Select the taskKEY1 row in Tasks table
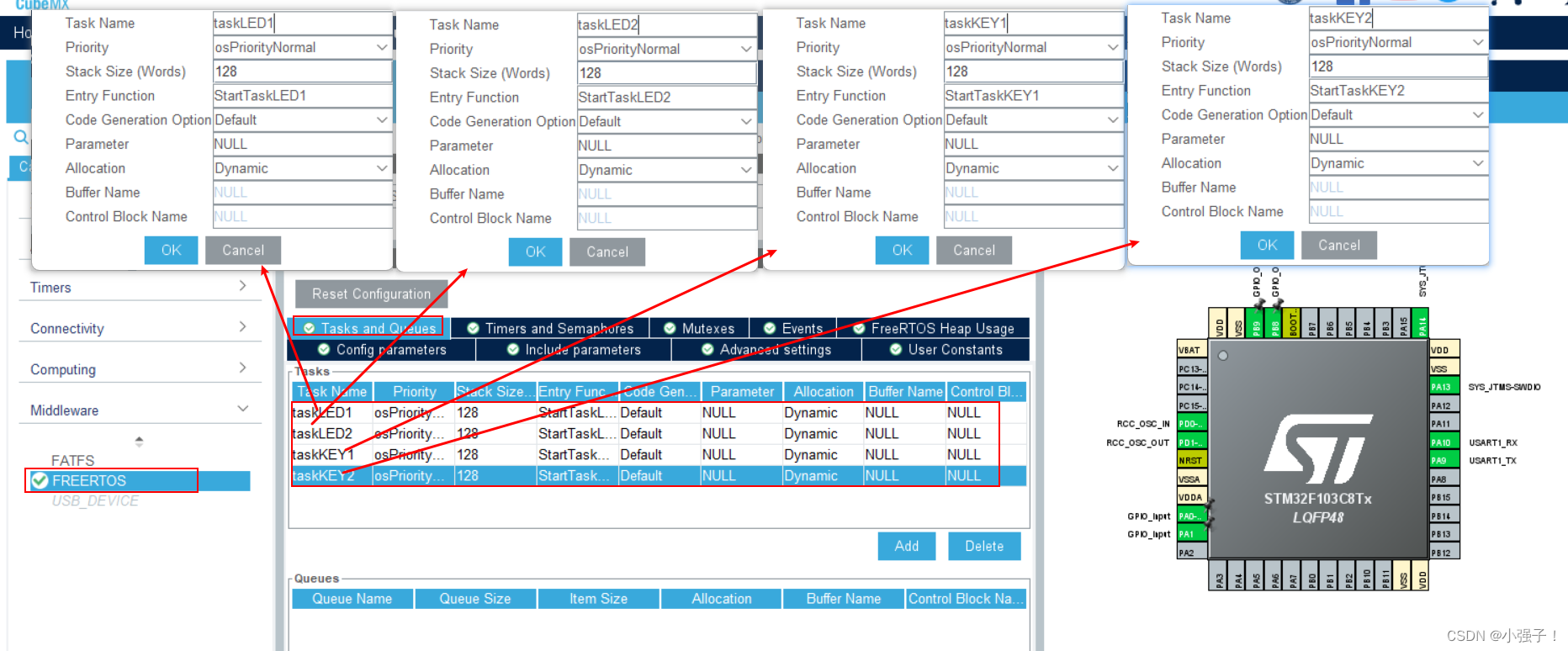The height and width of the screenshot is (651, 1568). coord(659,455)
